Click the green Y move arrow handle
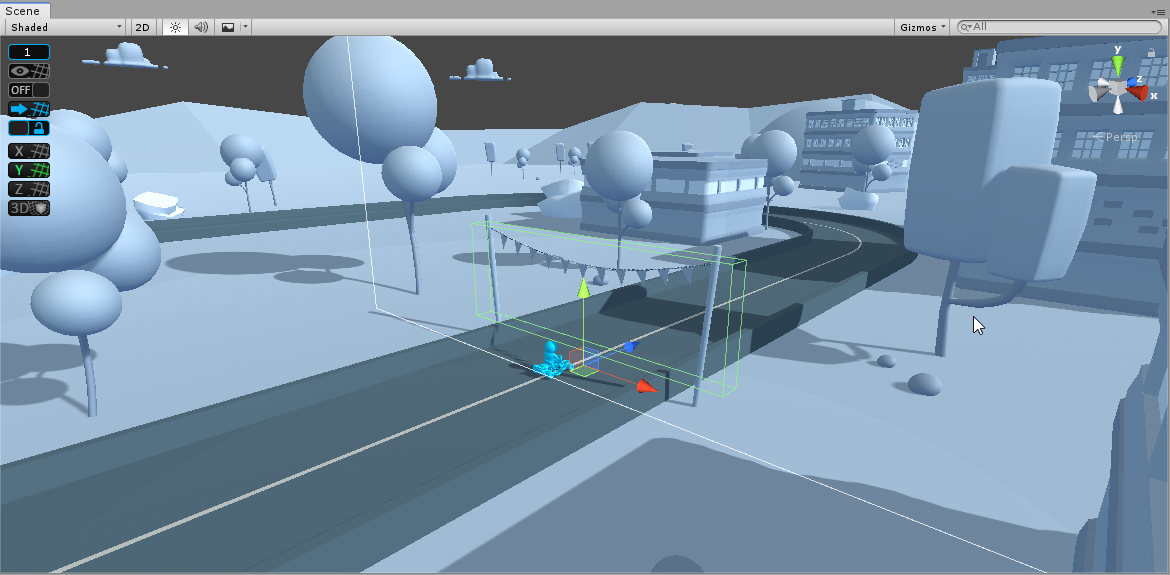 [582, 290]
